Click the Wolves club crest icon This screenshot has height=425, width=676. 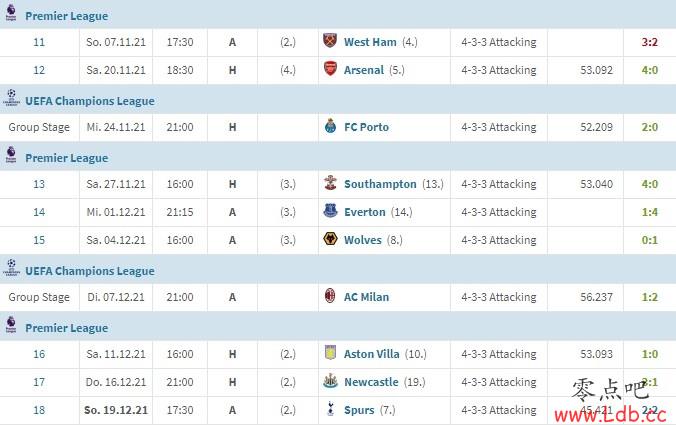click(x=330, y=239)
